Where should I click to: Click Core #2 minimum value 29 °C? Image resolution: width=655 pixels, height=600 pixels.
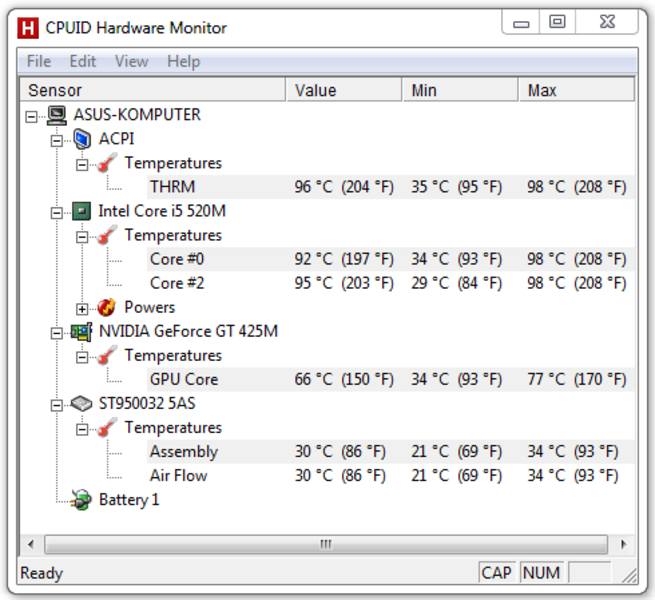click(456, 283)
